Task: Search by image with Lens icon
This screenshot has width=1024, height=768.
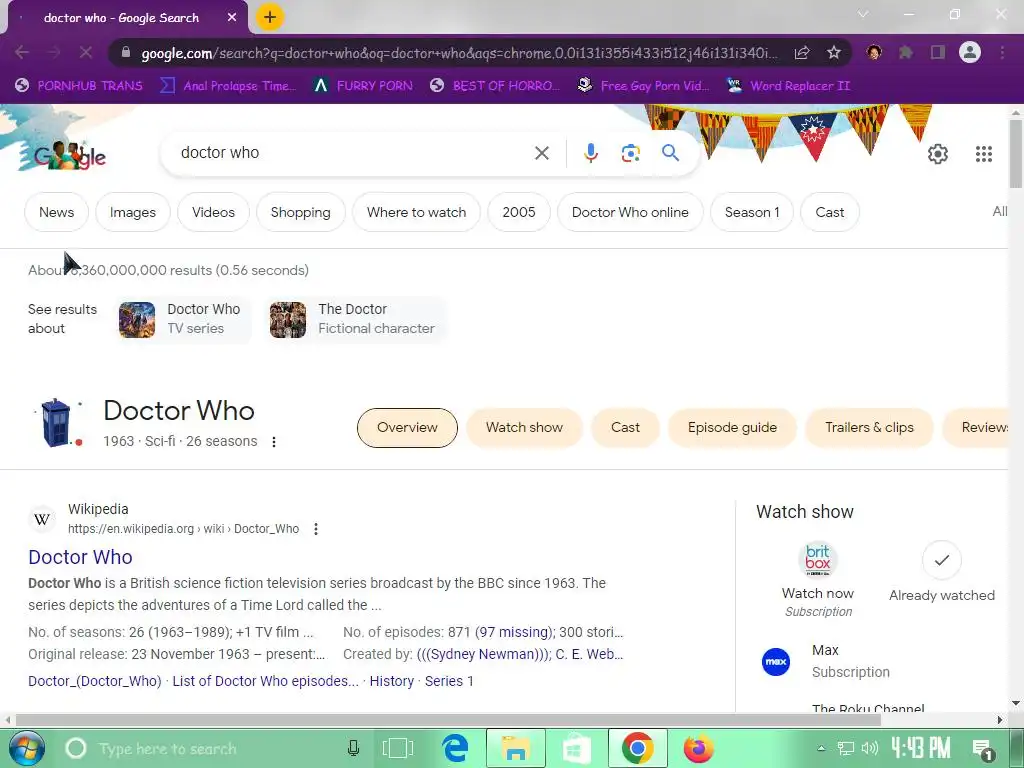Action: (630, 153)
